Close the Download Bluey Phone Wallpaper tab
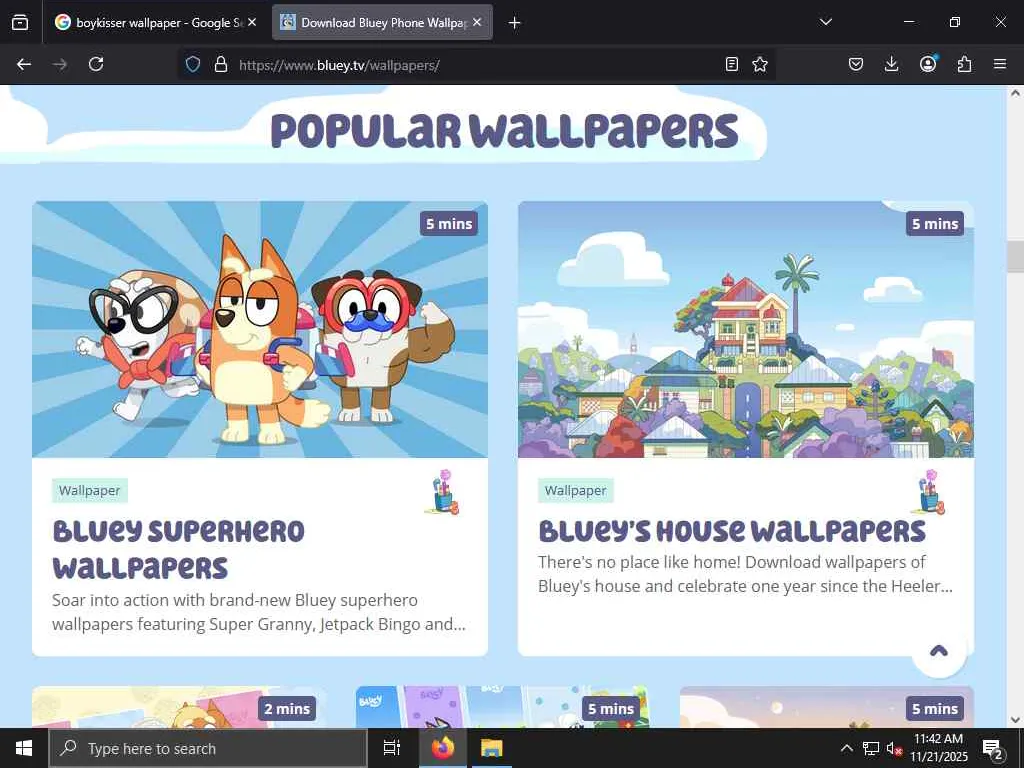Viewport: 1024px width, 768px height. (x=477, y=22)
